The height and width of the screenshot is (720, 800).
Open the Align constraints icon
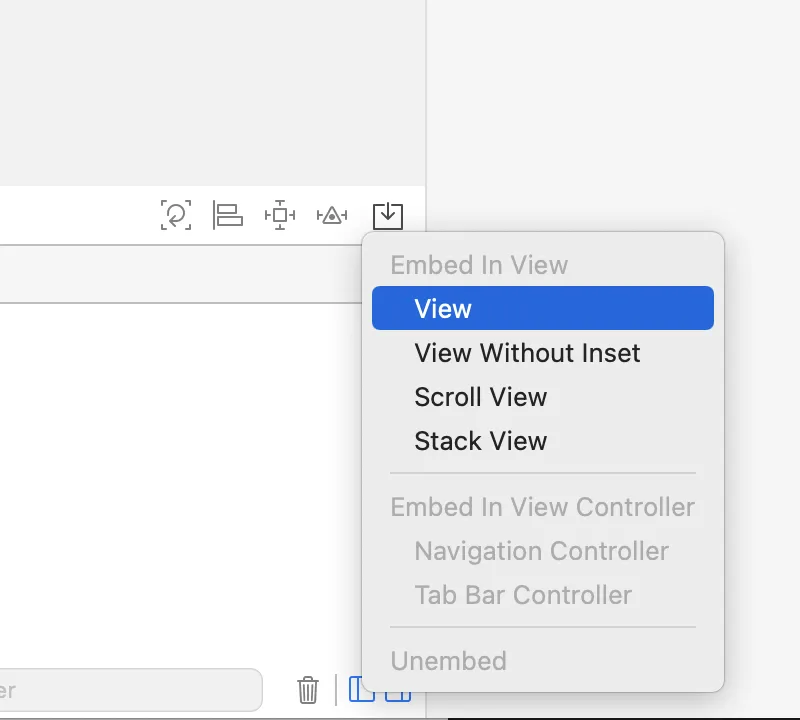point(228,215)
